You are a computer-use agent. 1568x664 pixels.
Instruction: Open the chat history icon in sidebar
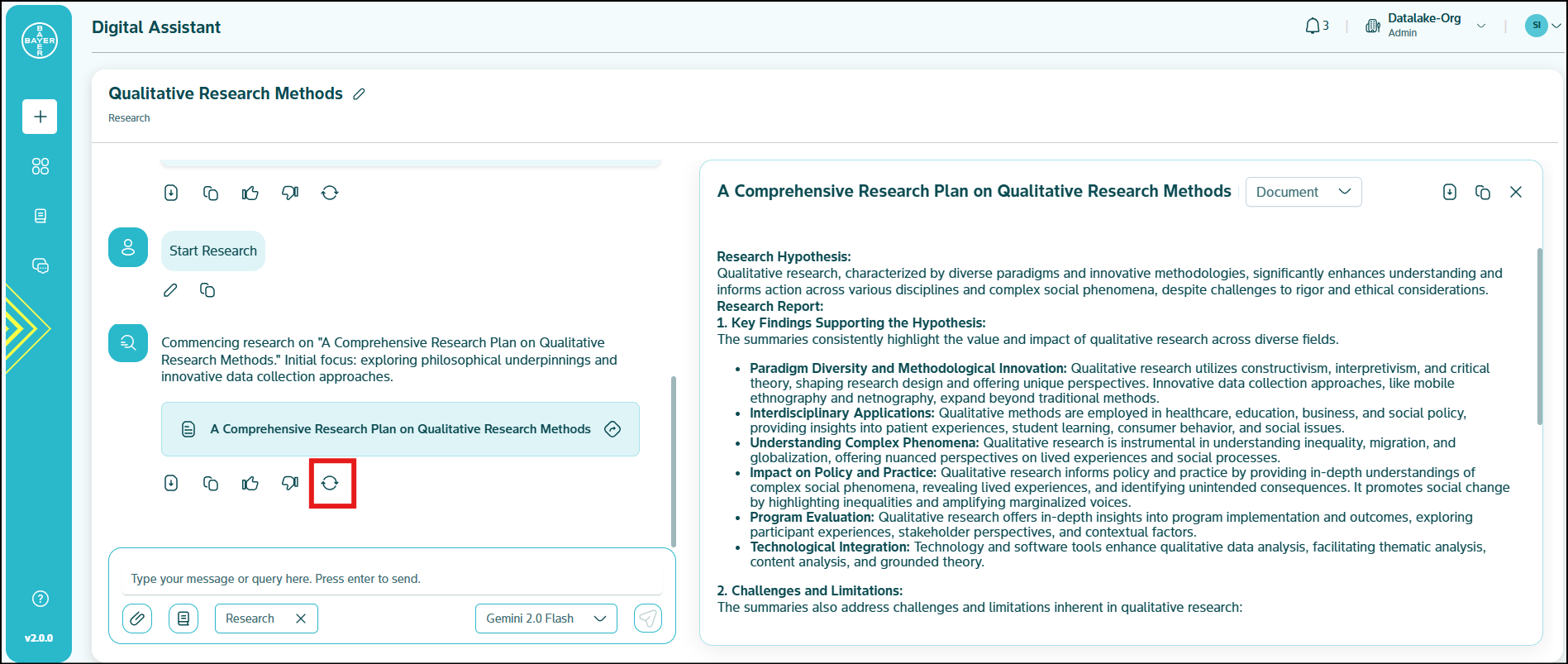[x=40, y=265]
